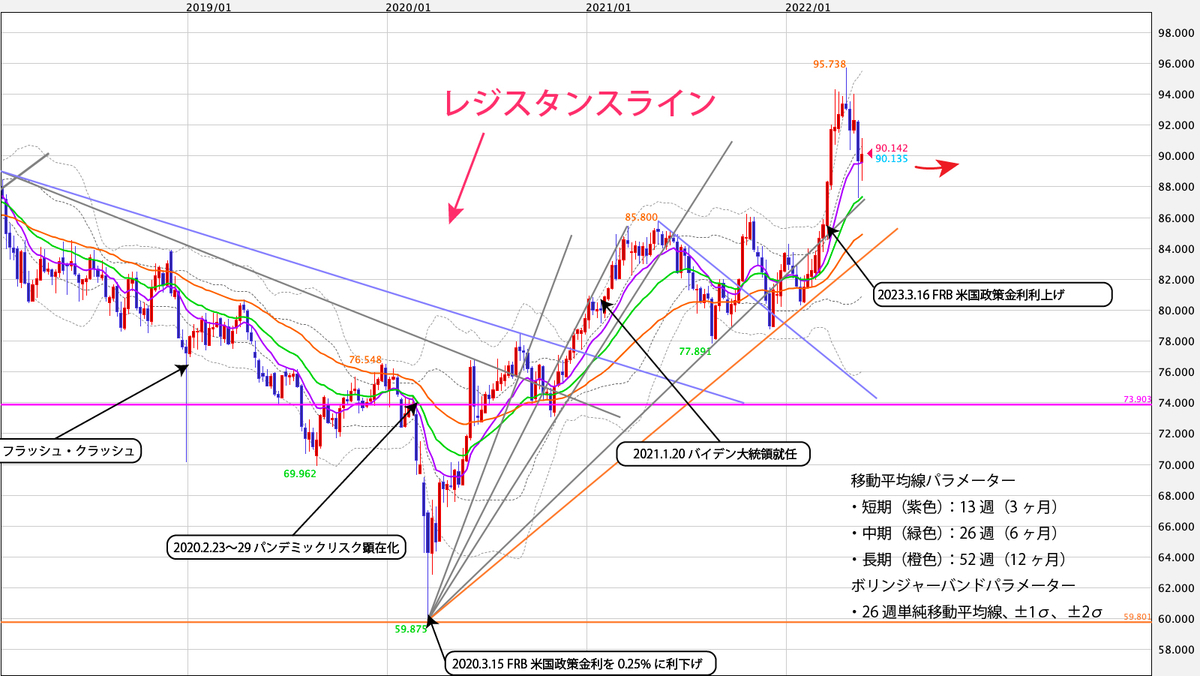
Task: Click the 98.000 price axis label
Action: 1175,32
